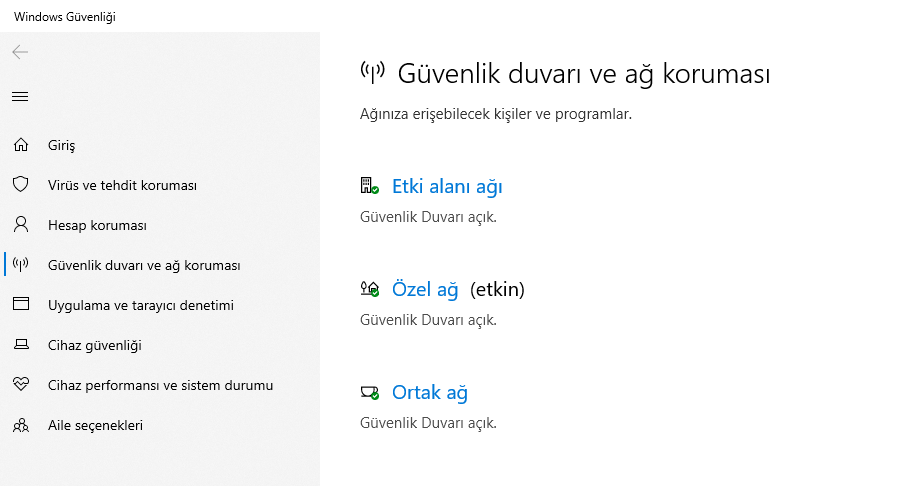Click the firewall antenna icon in sidebar
This screenshot has height=486, width=918.
click(20, 265)
